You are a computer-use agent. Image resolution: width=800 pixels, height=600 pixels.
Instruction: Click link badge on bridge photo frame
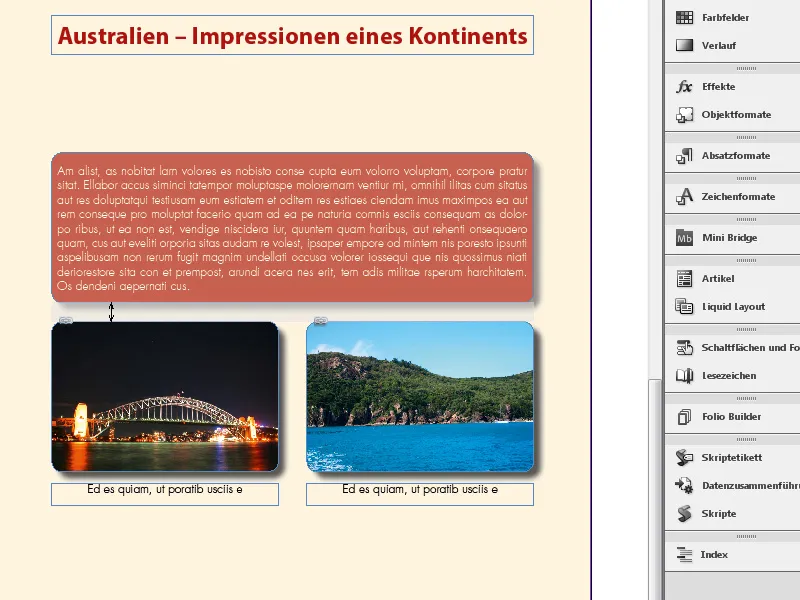tap(66, 320)
